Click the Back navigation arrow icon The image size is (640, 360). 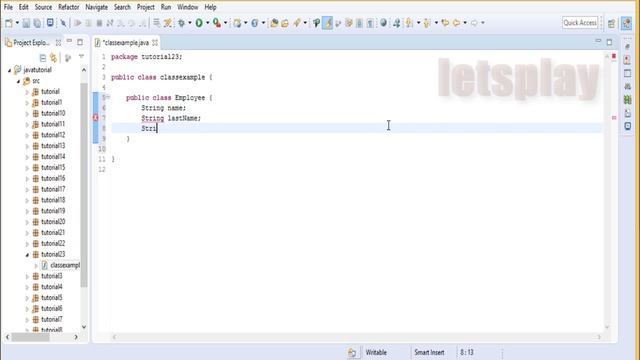(x=456, y=23)
